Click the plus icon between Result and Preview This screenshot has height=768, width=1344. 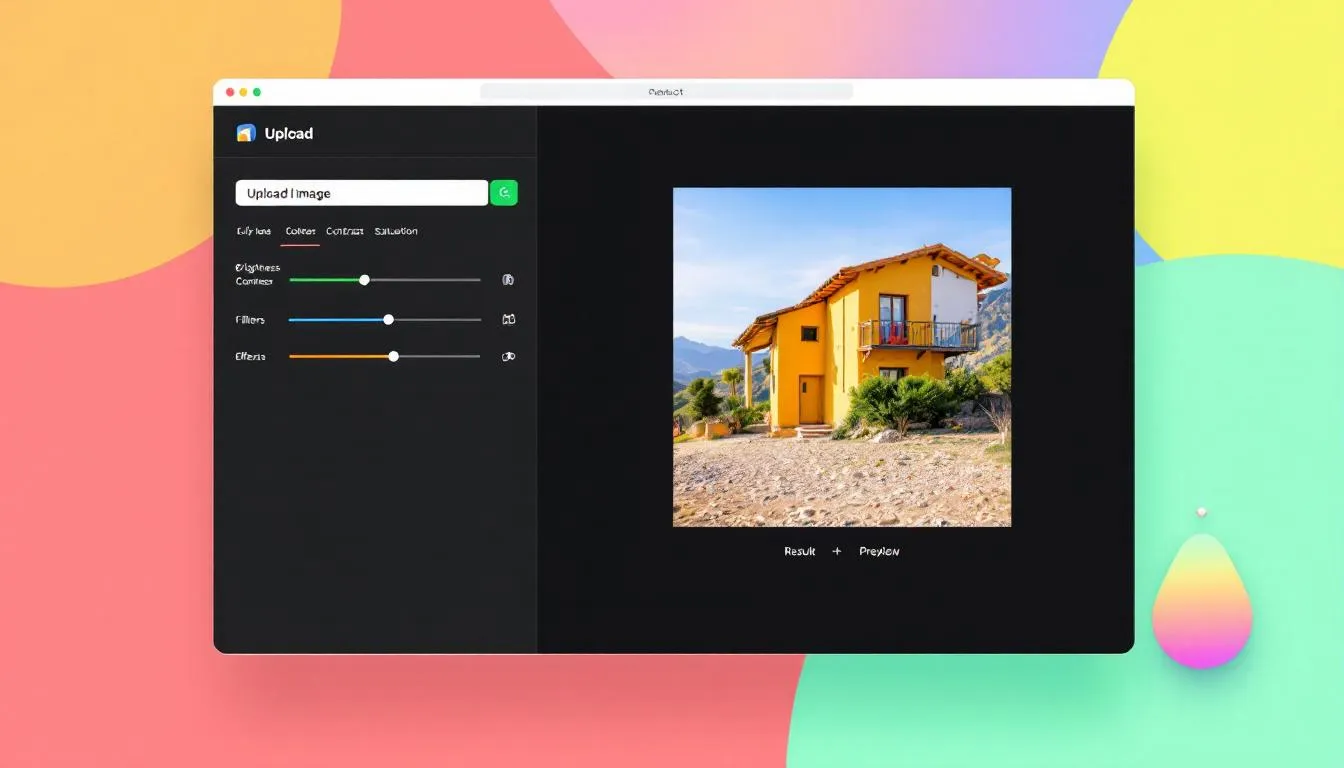point(837,551)
